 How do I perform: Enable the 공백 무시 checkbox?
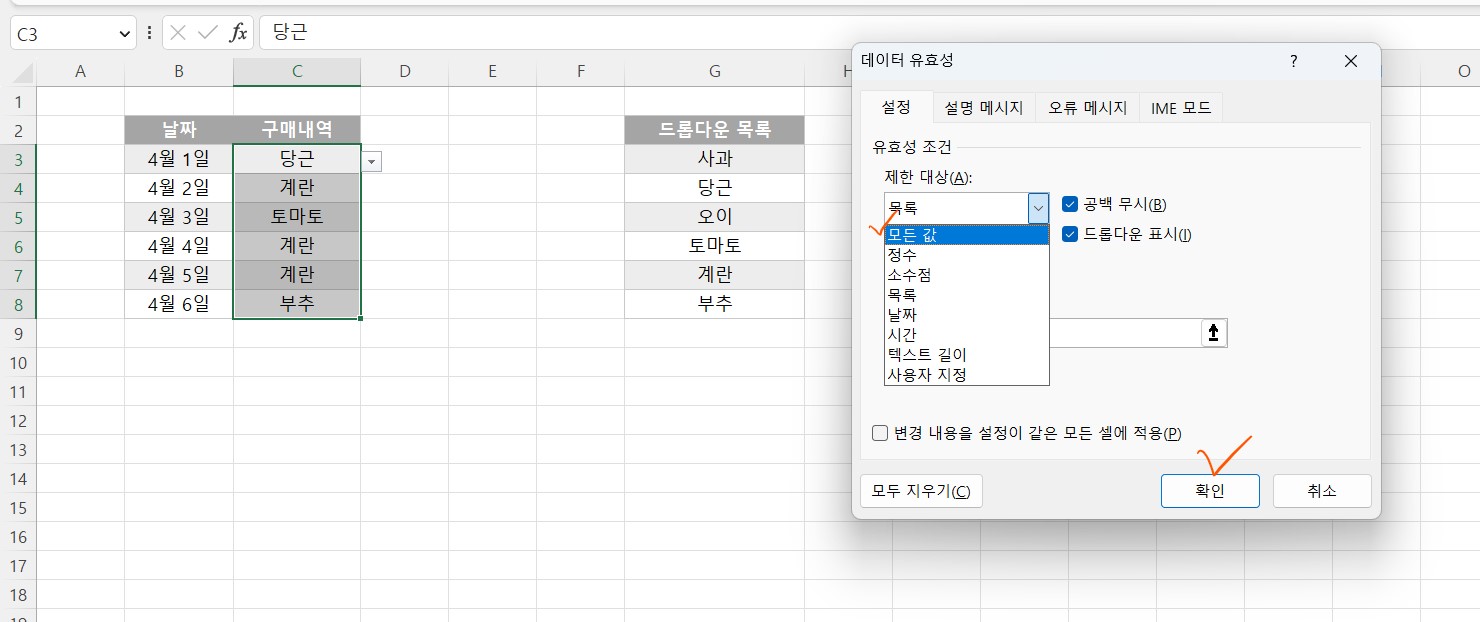click(1070, 204)
